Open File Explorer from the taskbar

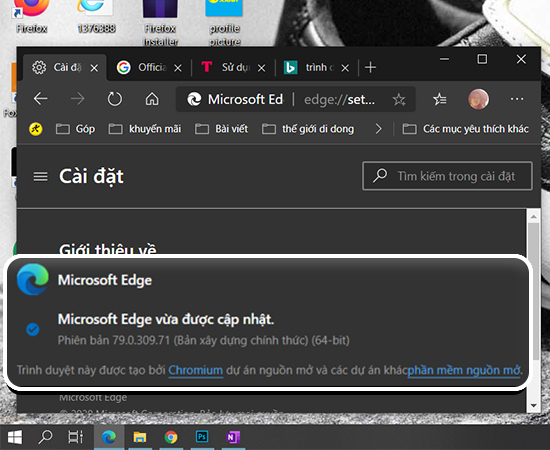coord(140,437)
